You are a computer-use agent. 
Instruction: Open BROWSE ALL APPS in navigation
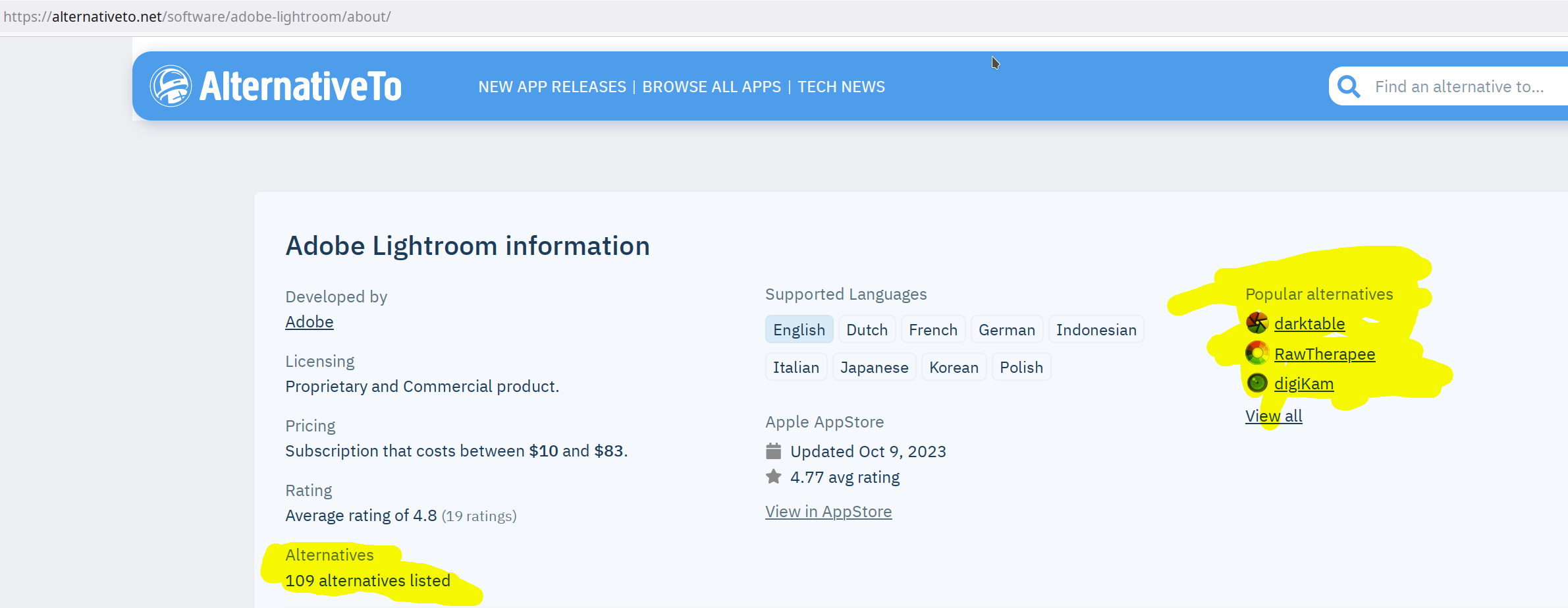[x=711, y=87]
